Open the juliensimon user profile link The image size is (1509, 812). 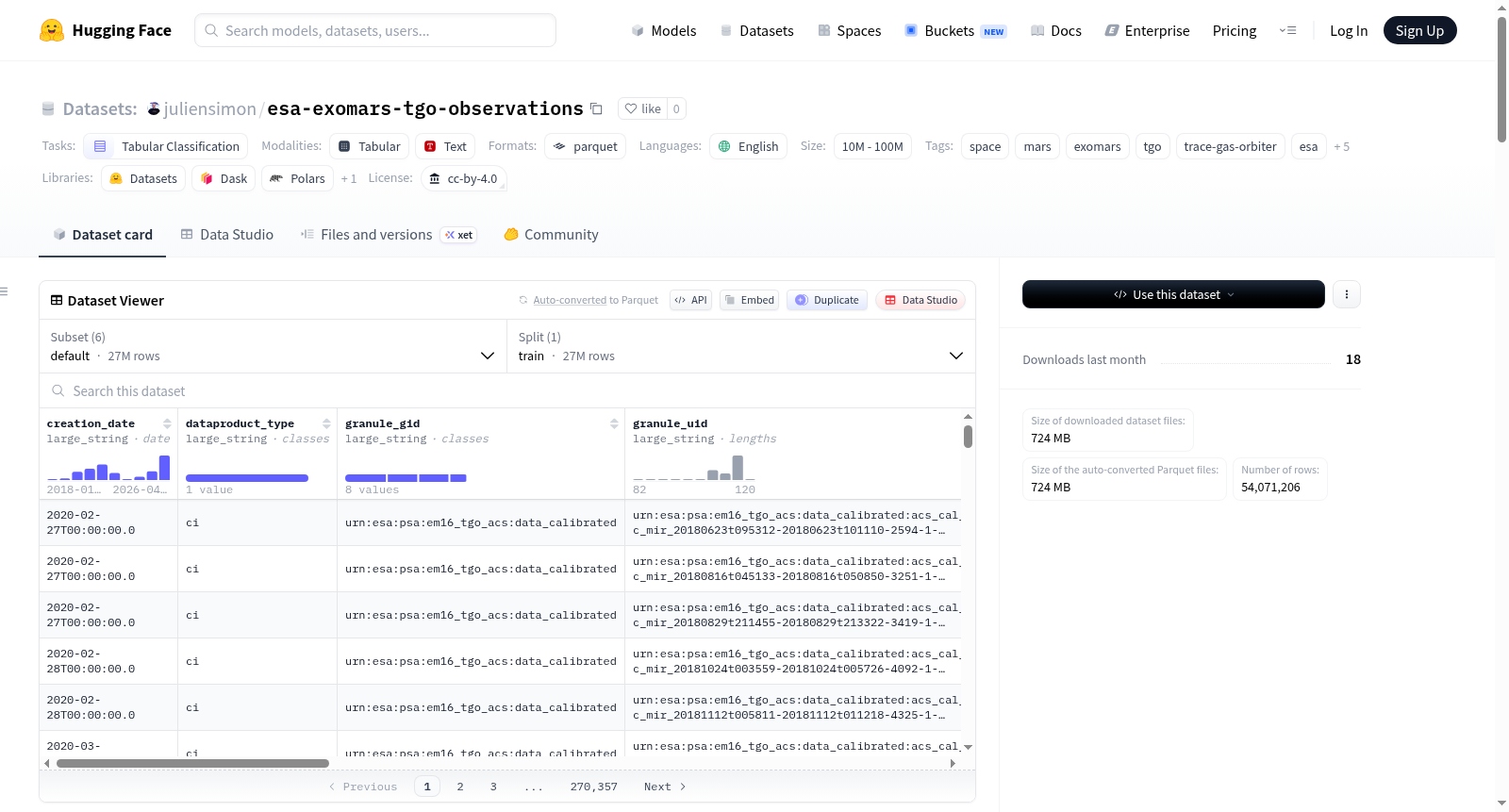coord(209,108)
